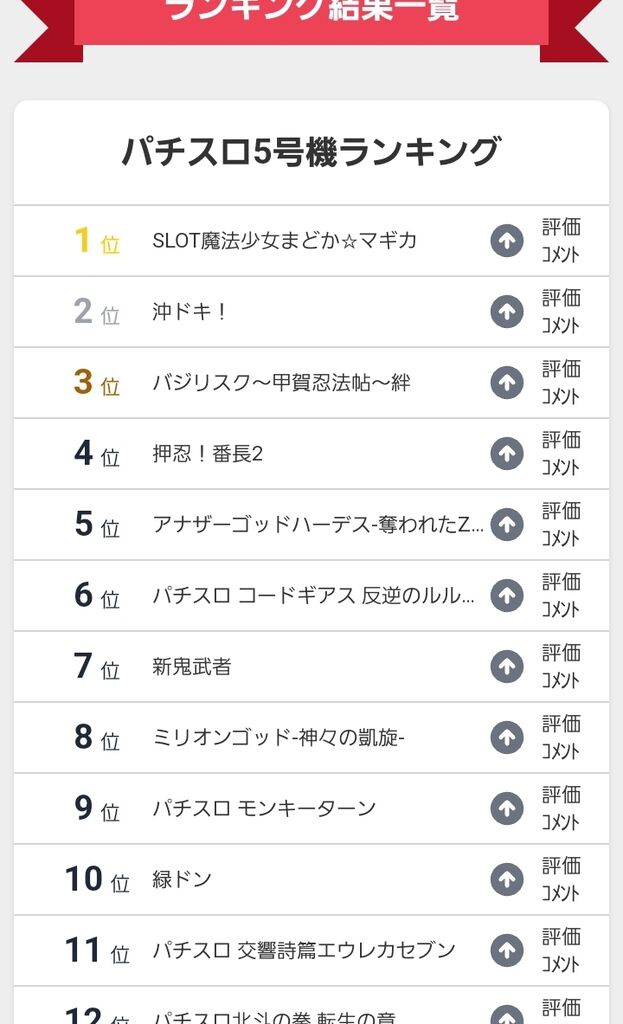Show 評価コメント for 緑ドン
The image size is (623, 1024).
click(x=561, y=880)
